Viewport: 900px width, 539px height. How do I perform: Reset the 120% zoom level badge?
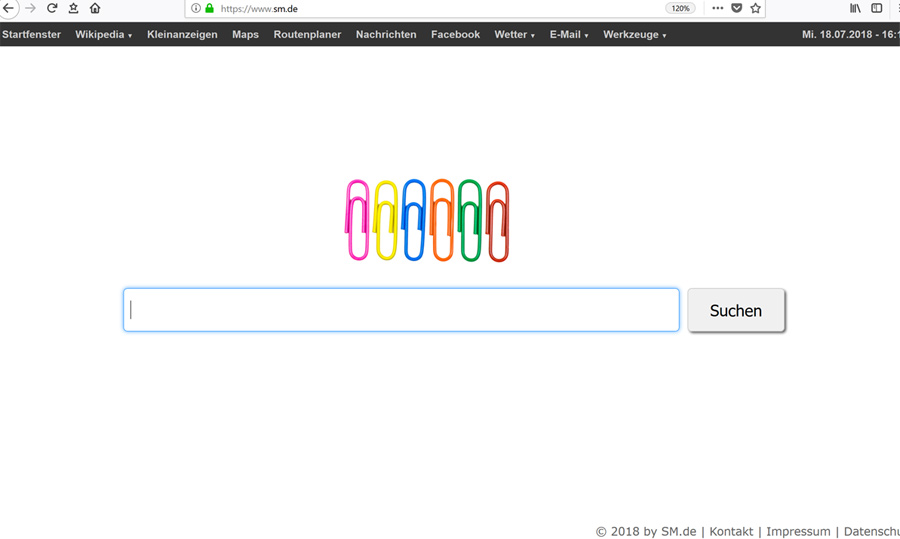680,8
